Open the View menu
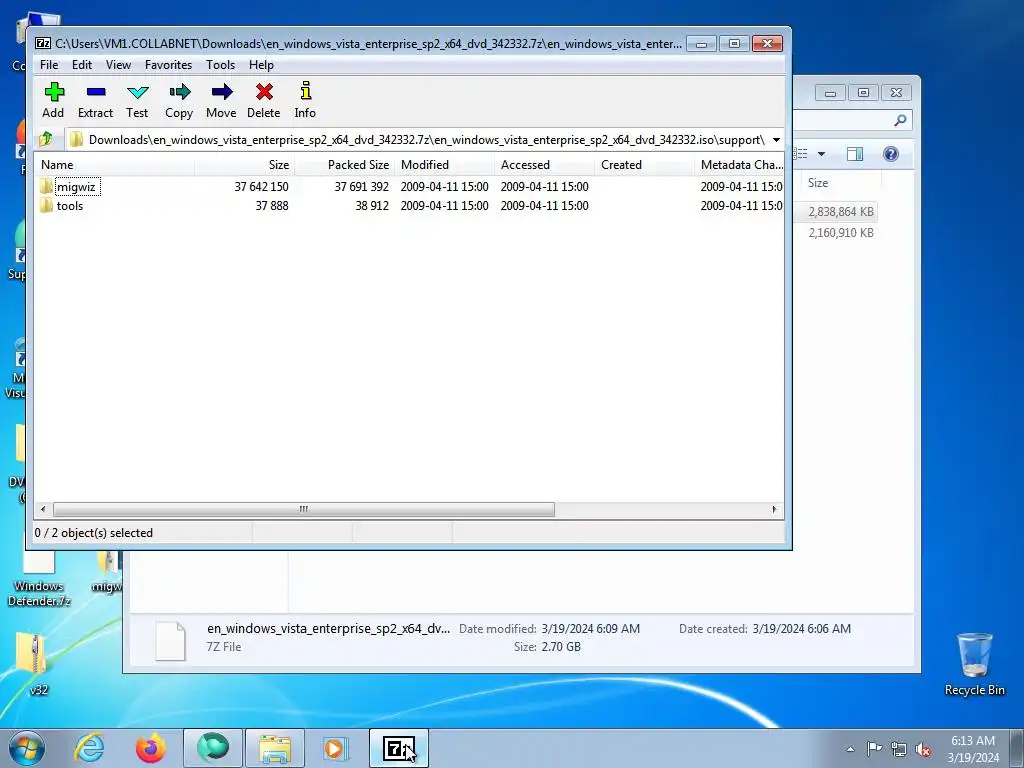The image size is (1024, 768). coord(118,65)
